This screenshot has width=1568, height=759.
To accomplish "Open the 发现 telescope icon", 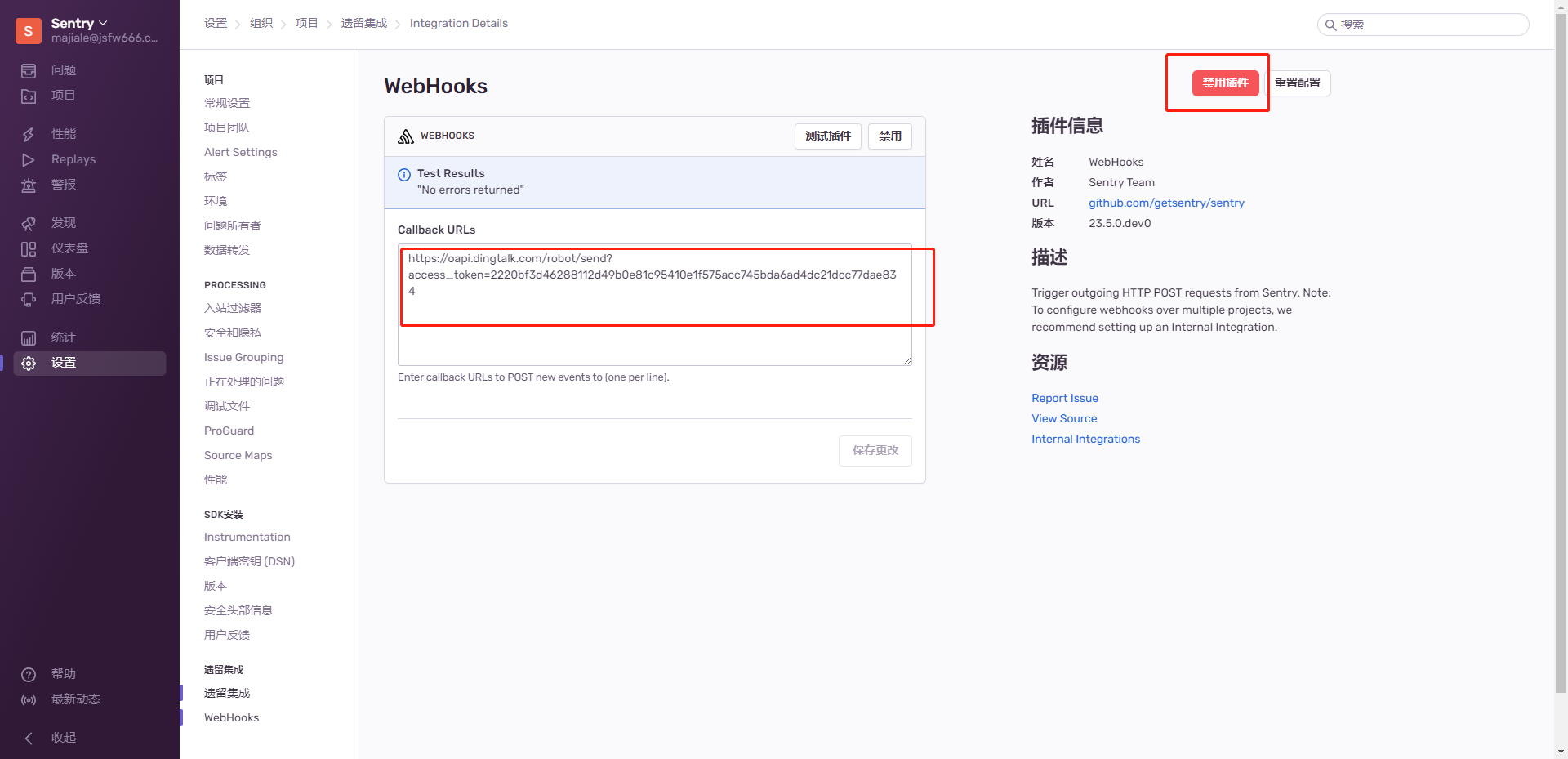I will click(29, 223).
